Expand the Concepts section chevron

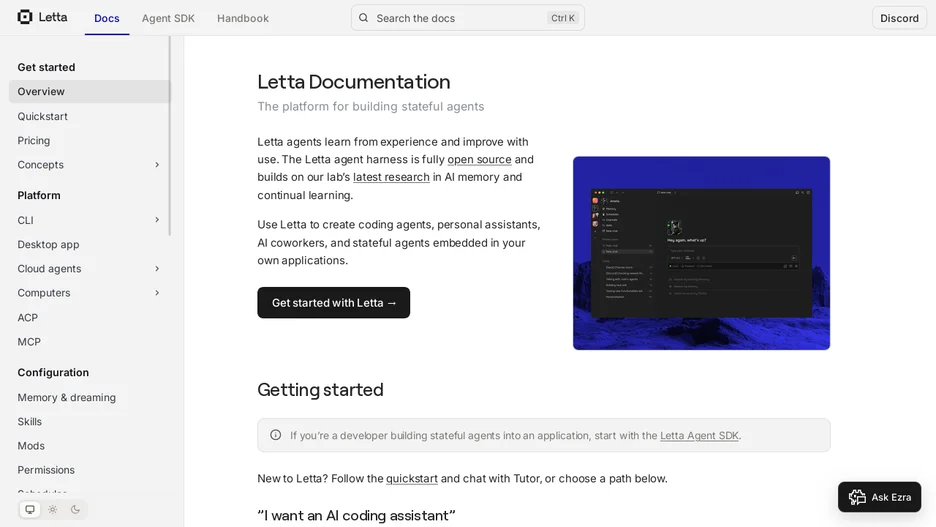(157, 165)
